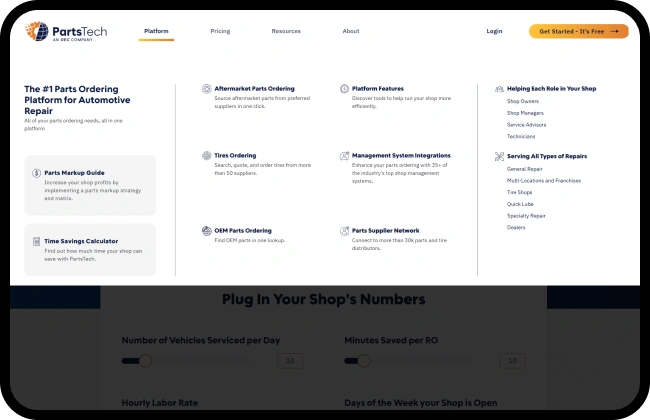Viewport: 650px width, 420px height.
Task: Open the Time Savings Calculator card
Action: click(x=90, y=250)
